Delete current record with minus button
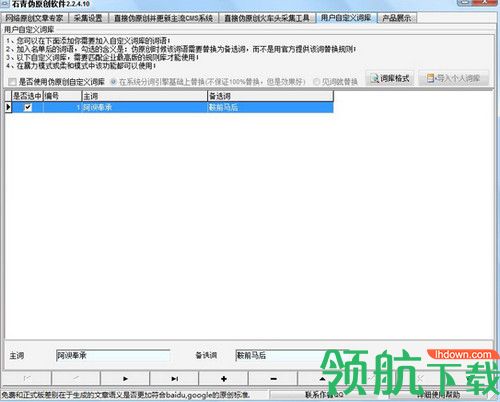Image resolution: width=500 pixels, height=402 pixels. tap(273, 379)
